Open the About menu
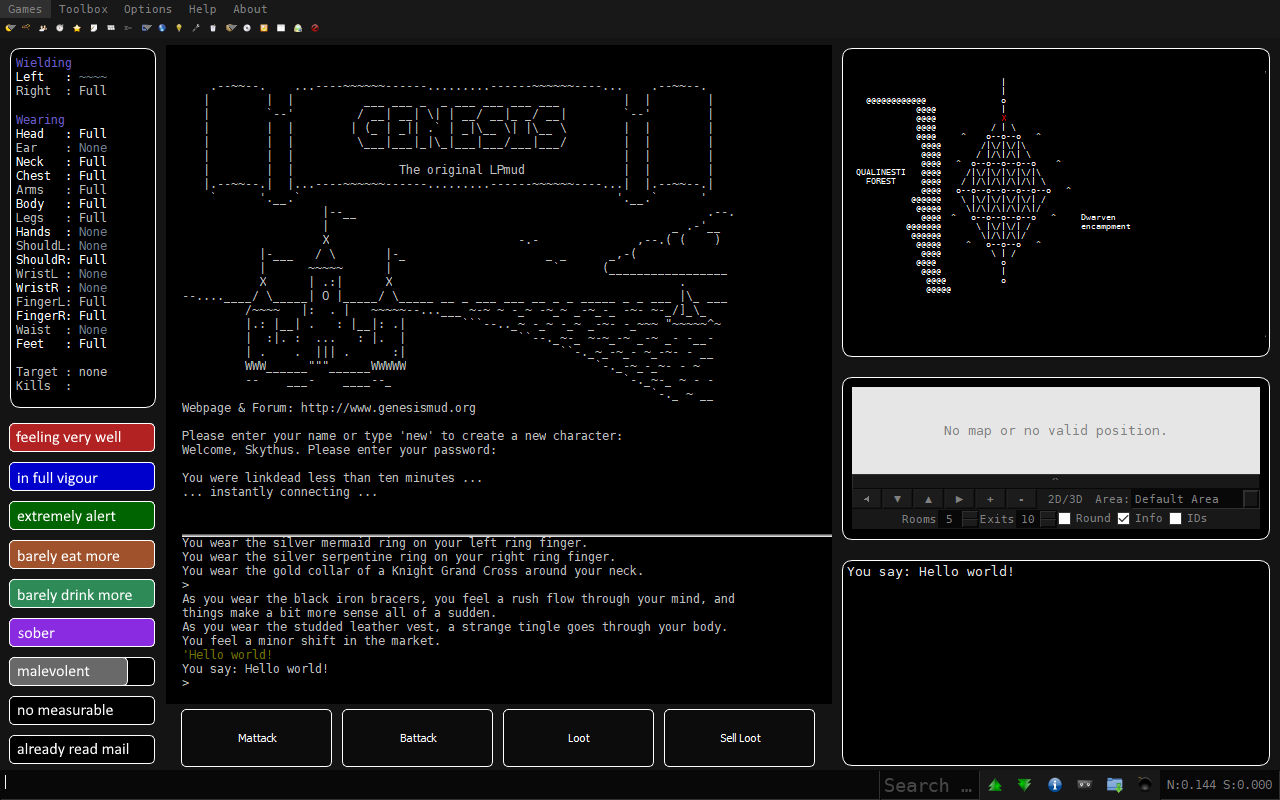 (x=250, y=9)
